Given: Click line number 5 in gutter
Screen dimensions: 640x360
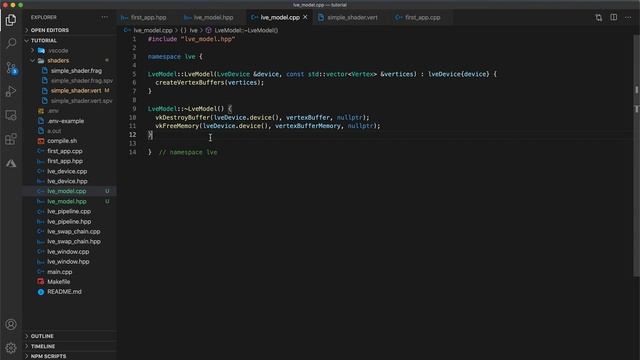Looking at the screenshot, I should pos(134,74).
